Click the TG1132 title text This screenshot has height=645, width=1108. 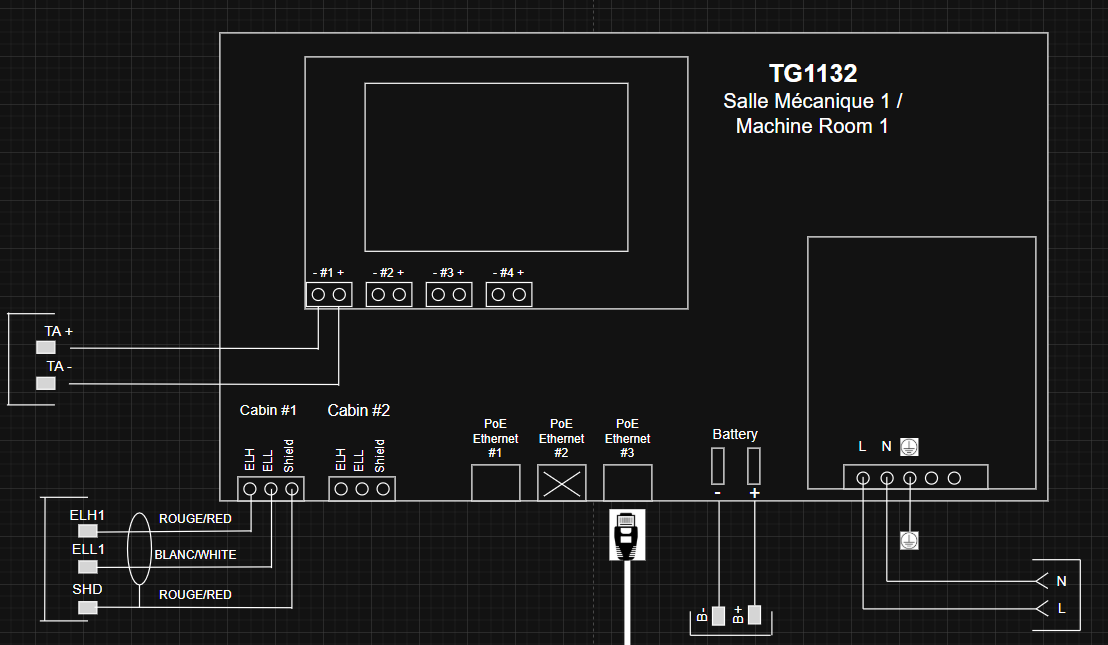point(813,74)
